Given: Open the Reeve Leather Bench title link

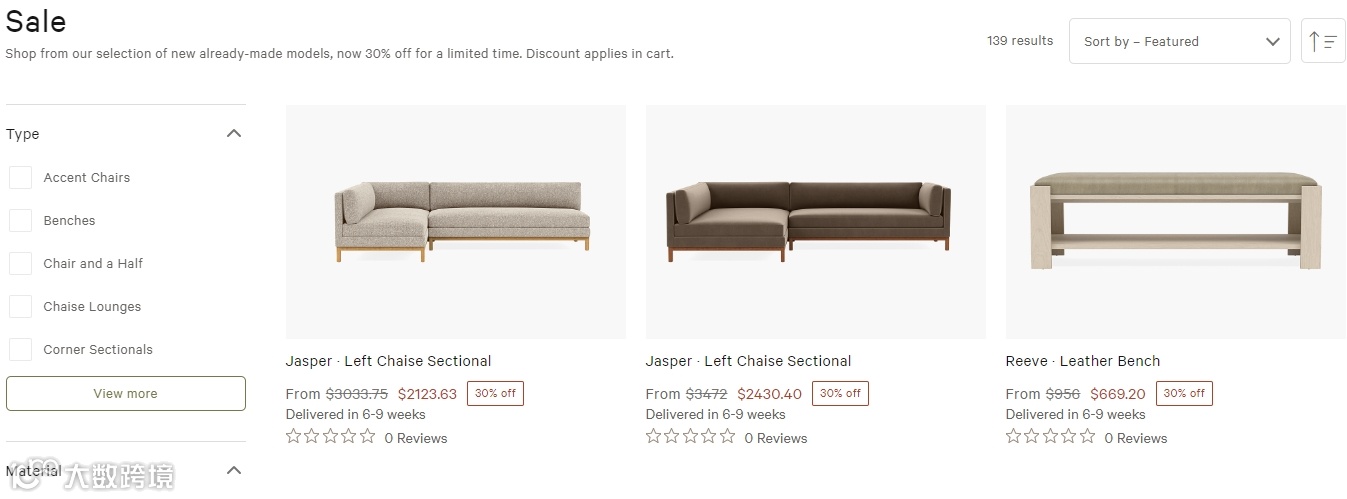Looking at the screenshot, I should click(1082, 361).
